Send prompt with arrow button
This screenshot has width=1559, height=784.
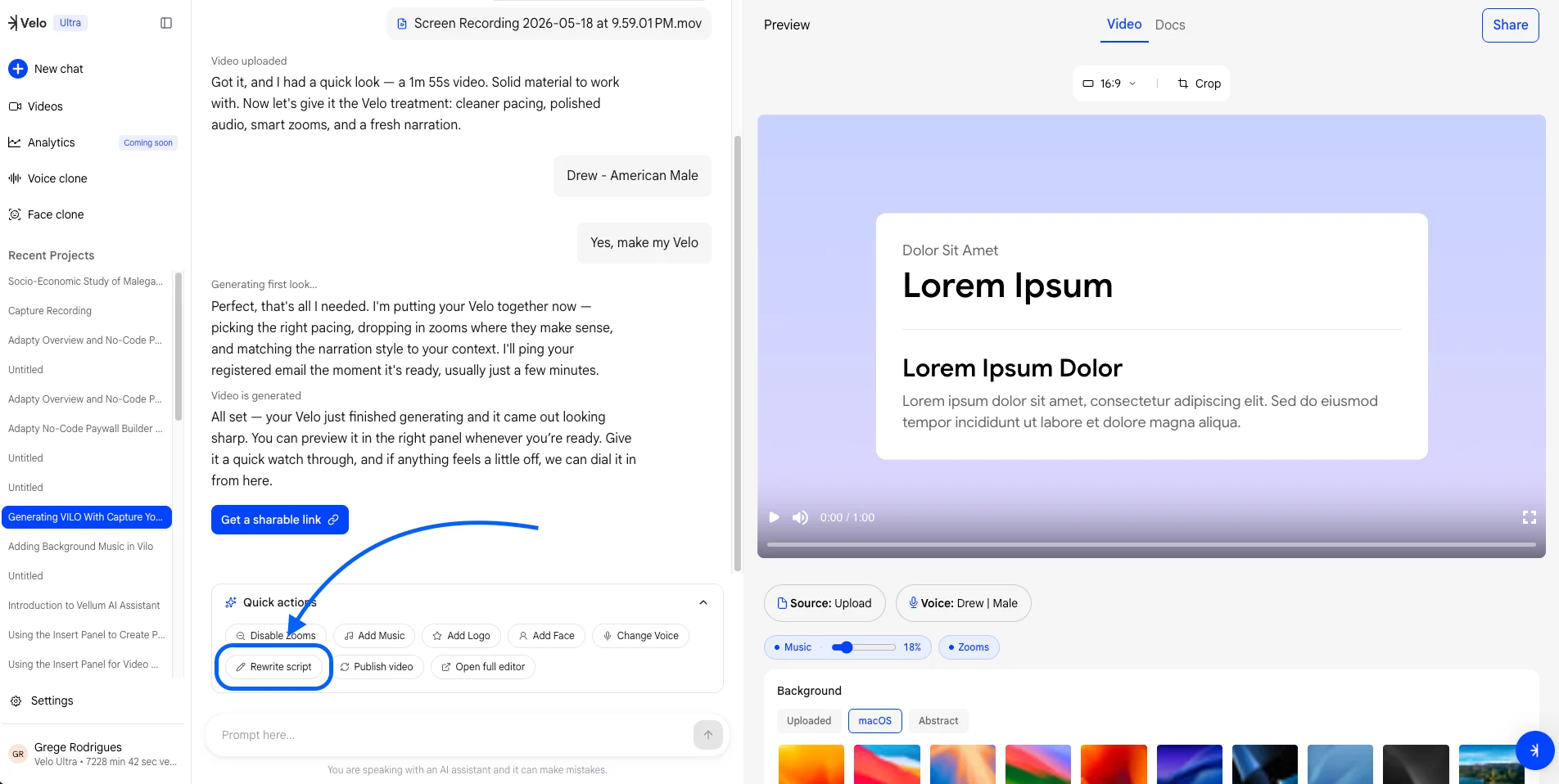tap(708, 734)
